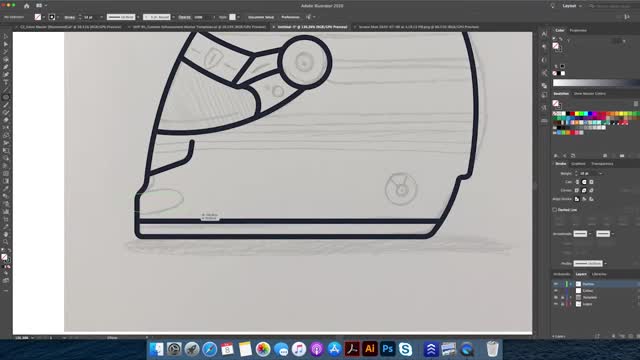Choose the round join corner option

584,190
